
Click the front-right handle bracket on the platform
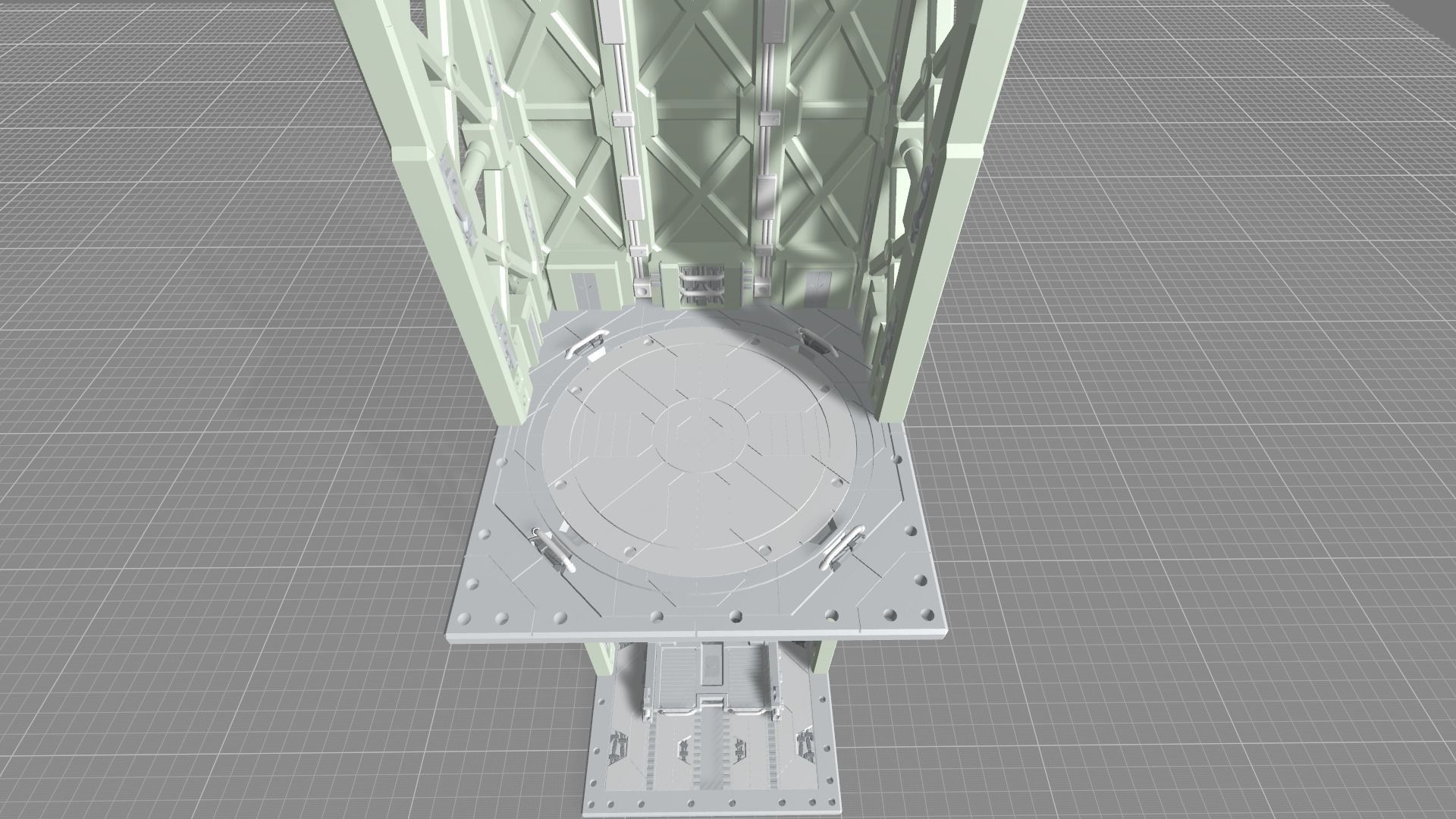coord(842,548)
